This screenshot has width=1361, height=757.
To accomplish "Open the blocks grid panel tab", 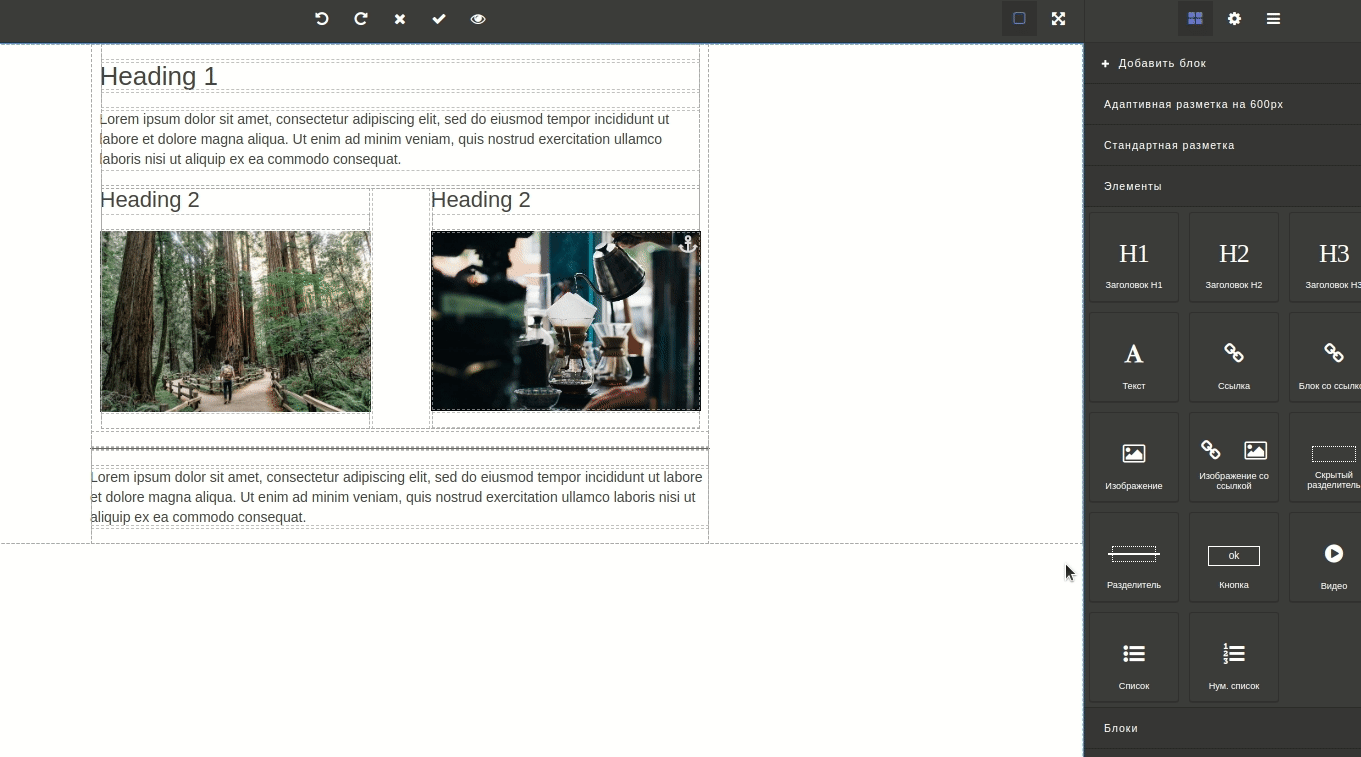I will [1195, 18].
